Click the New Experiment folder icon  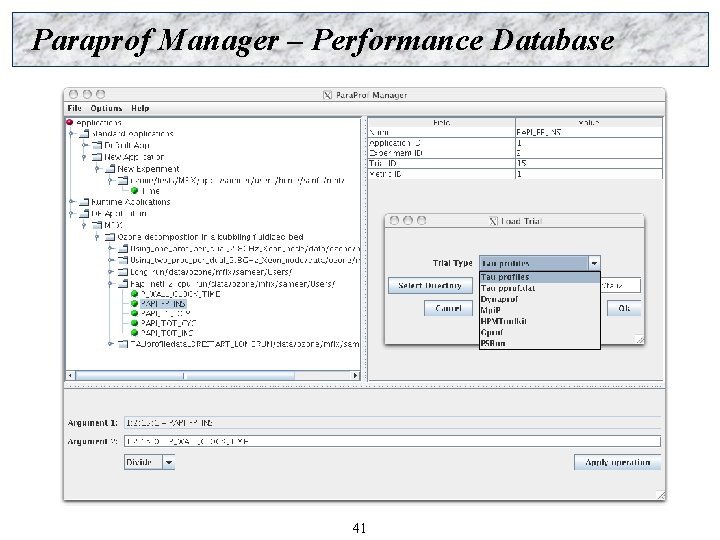[x=110, y=169]
